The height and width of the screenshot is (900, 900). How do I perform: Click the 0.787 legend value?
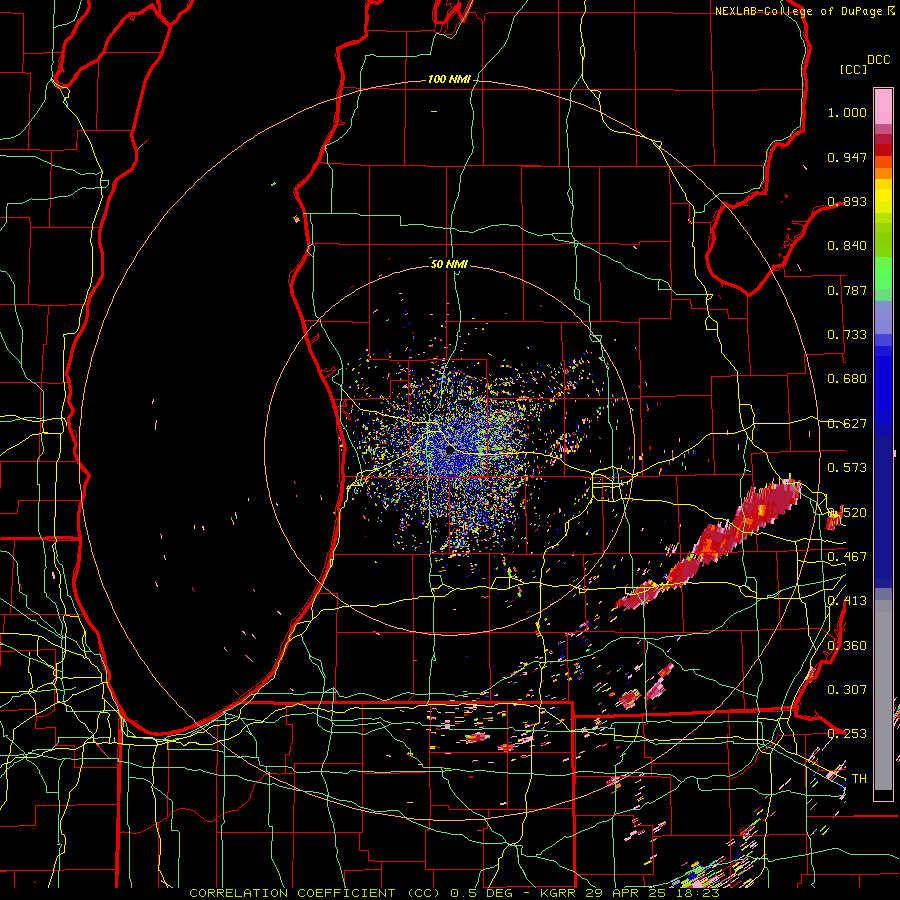coord(847,290)
